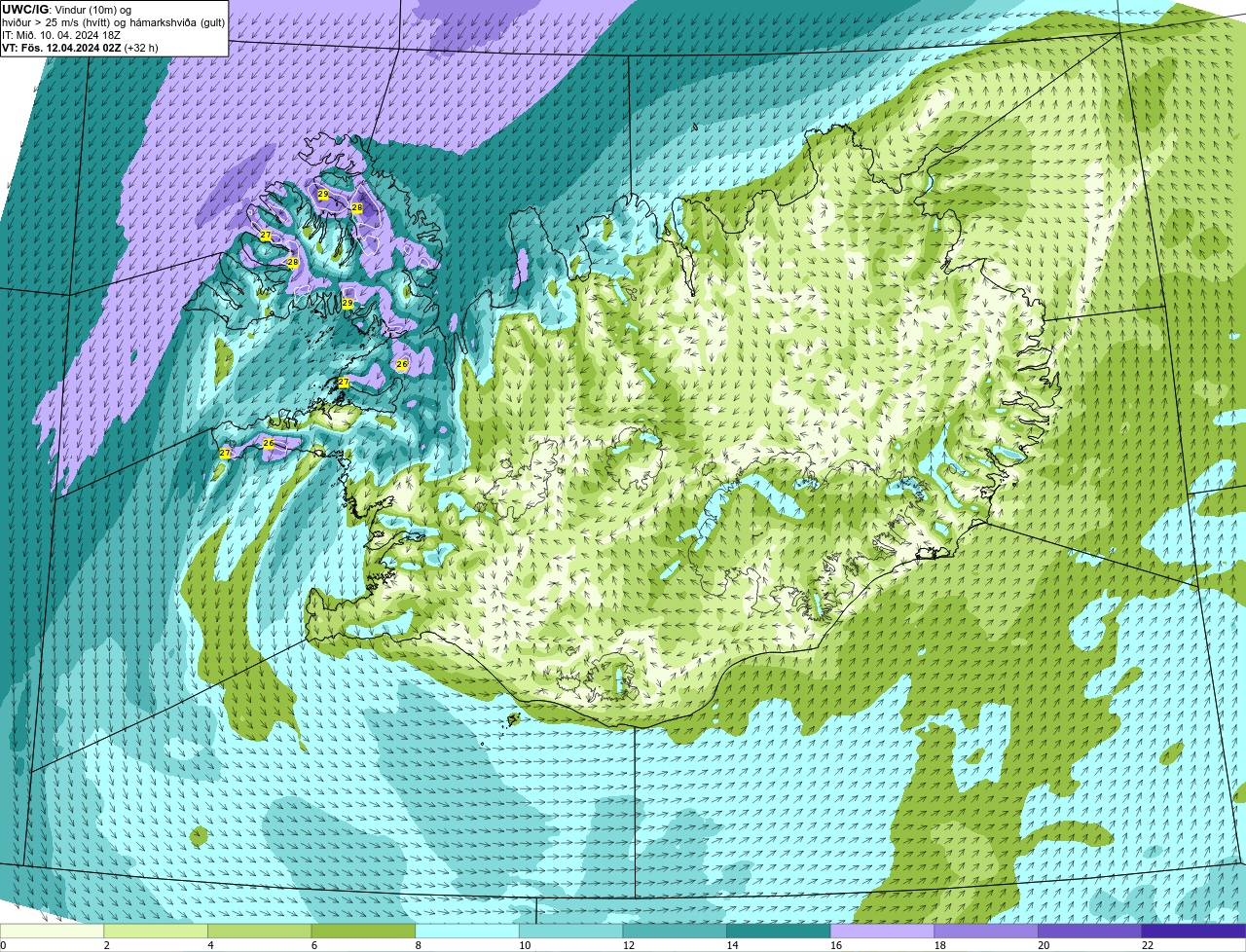Click the 2–4 m/s light green legend swatch

[x=155, y=931]
